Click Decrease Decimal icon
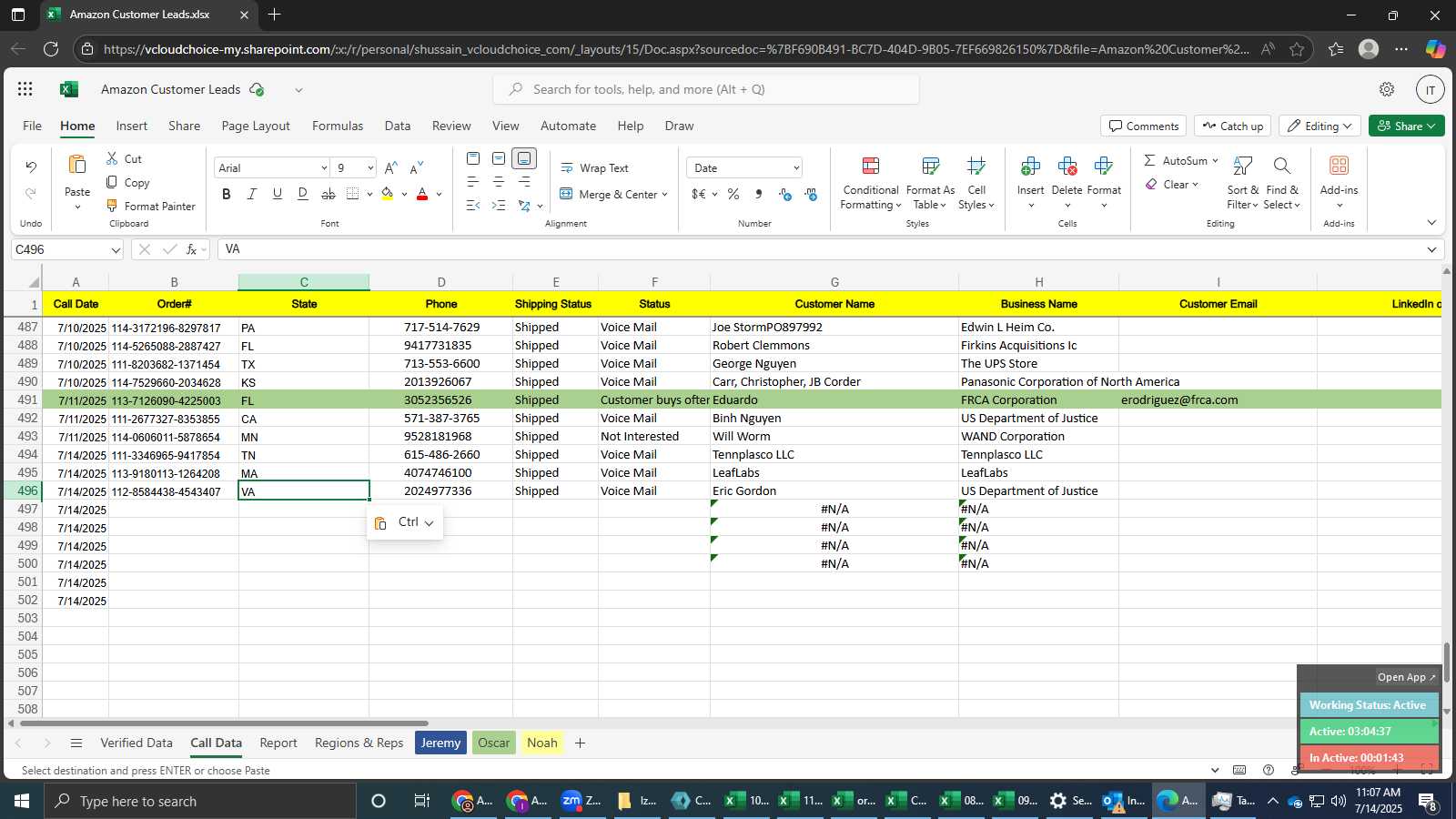Image resolution: width=1456 pixels, height=819 pixels. 810,194
